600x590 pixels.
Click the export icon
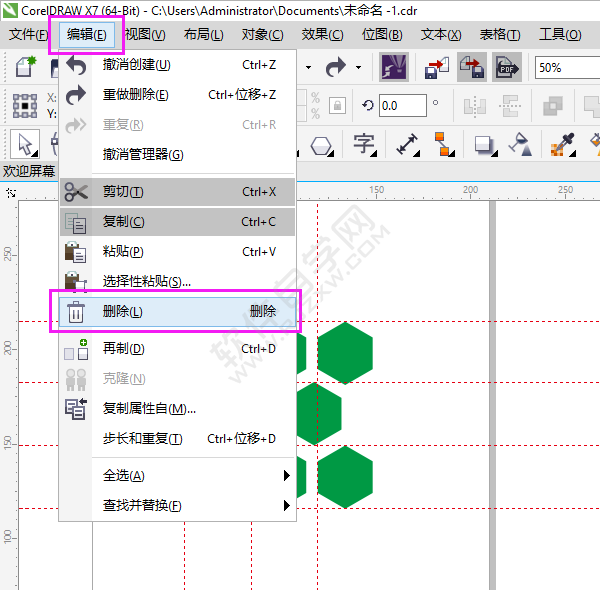pyautogui.click(x=472, y=67)
